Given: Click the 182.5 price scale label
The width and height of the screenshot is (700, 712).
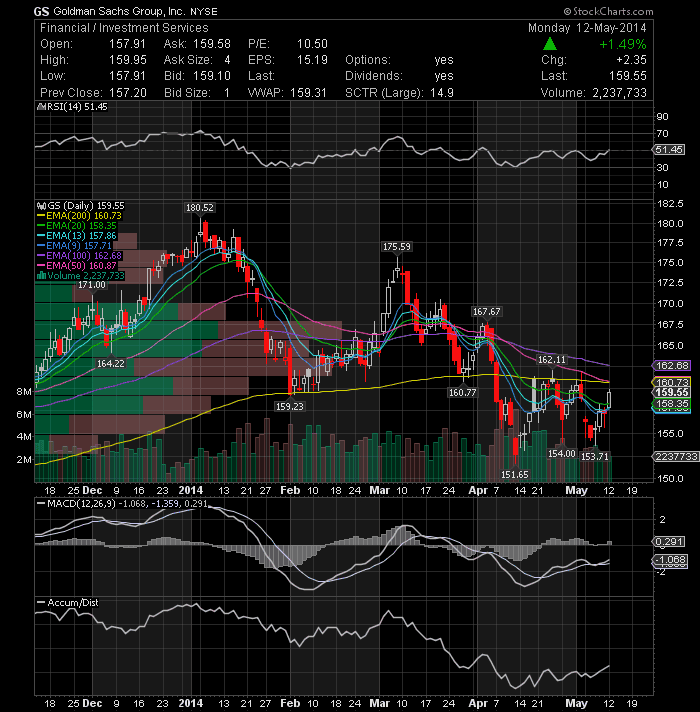Looking at the screenshot, I should 670,203.
